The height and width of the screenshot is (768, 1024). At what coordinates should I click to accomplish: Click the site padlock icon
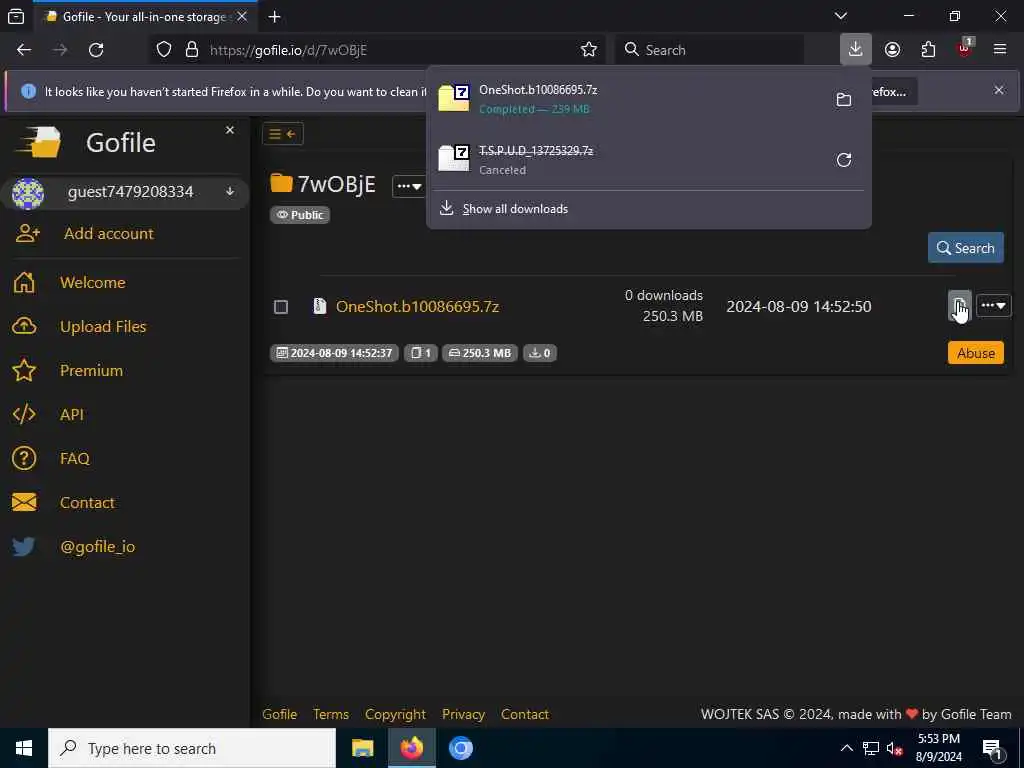click(x=192, y=50)
